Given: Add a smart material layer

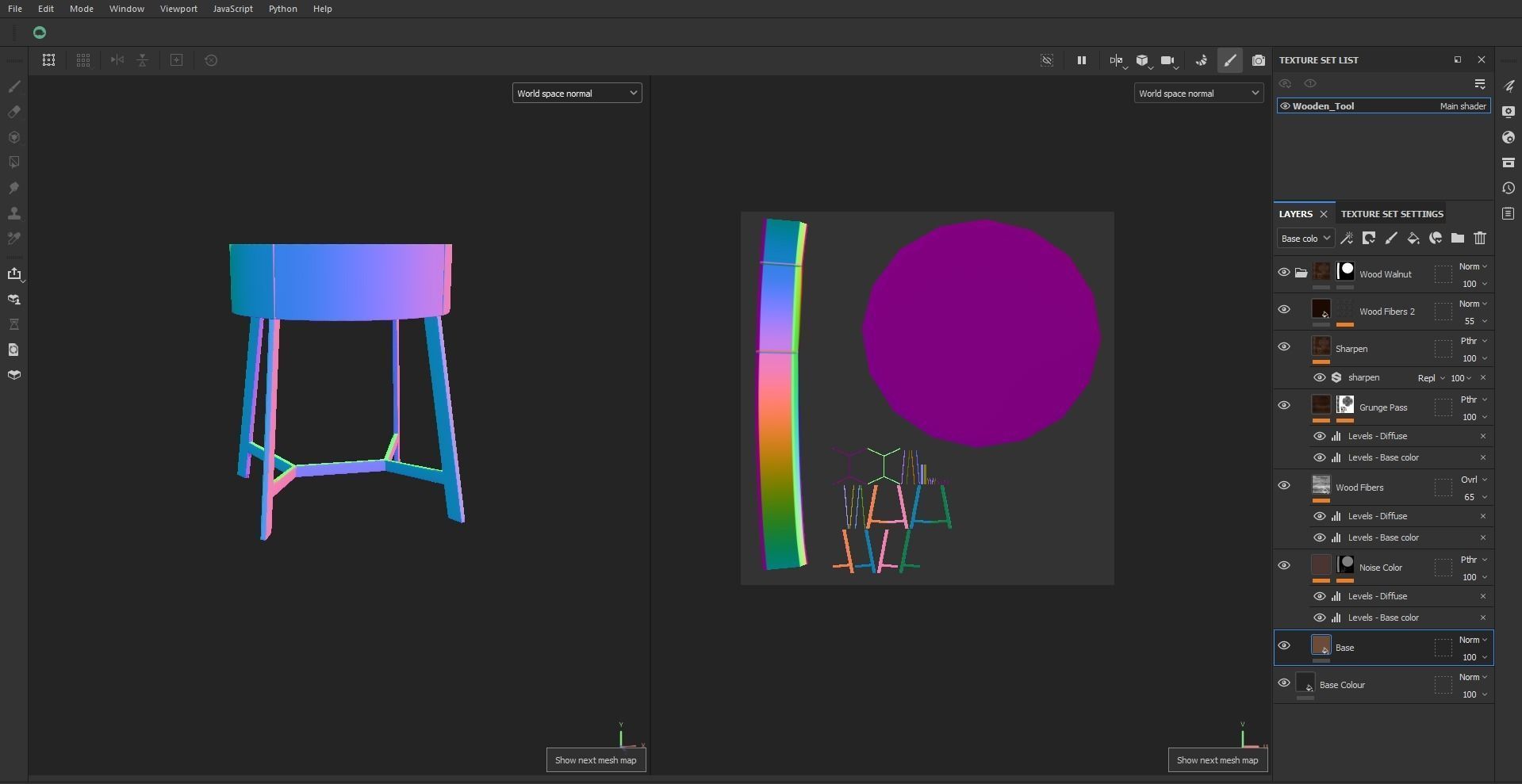Looking at the screenshot, I should 1436,238.
